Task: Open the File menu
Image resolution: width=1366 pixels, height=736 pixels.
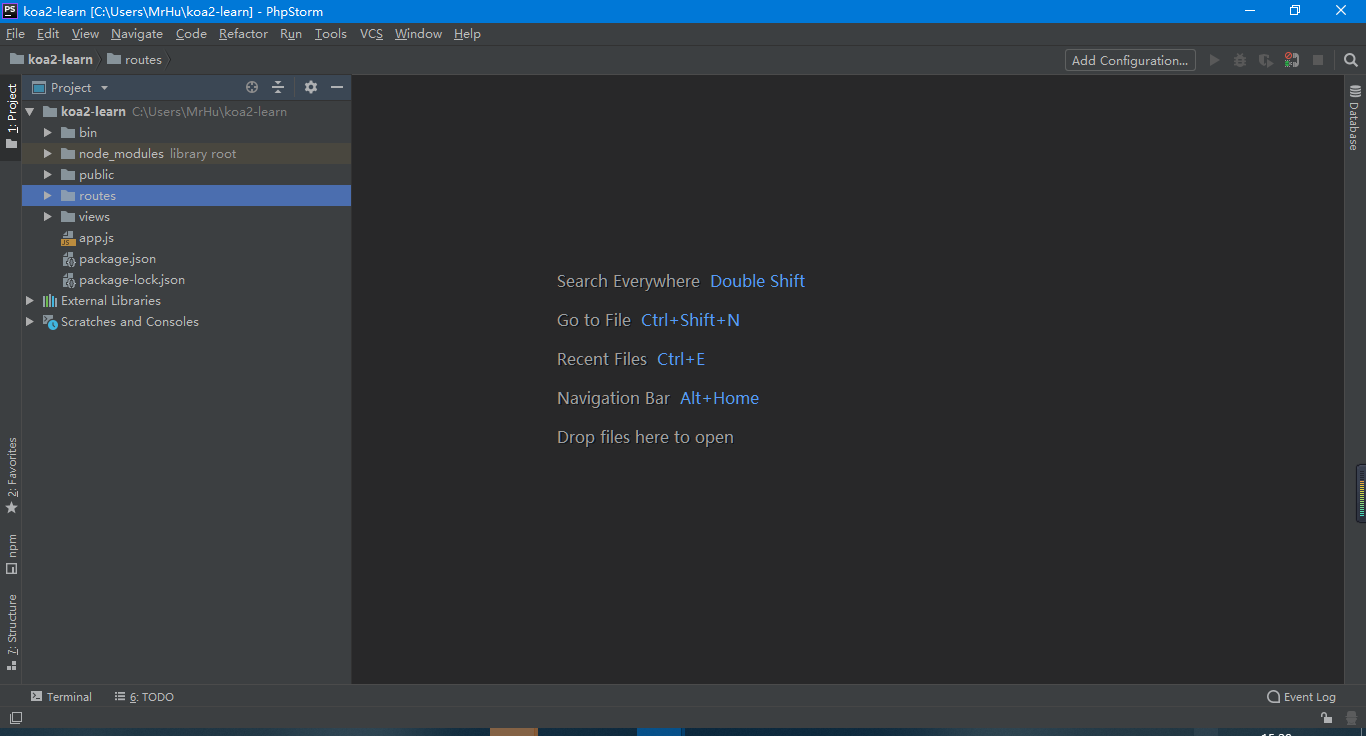Action: click(15, 34)
